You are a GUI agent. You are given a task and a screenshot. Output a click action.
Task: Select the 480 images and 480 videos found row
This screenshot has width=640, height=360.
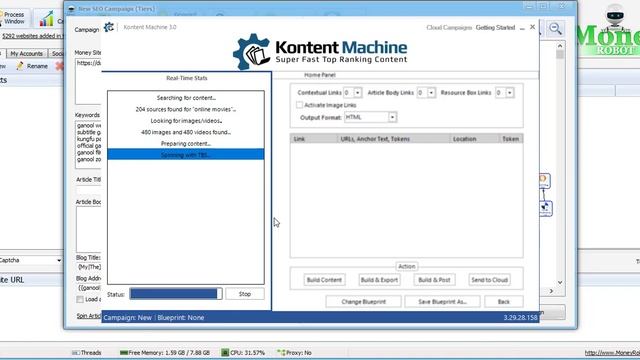[x=186, y=132]
